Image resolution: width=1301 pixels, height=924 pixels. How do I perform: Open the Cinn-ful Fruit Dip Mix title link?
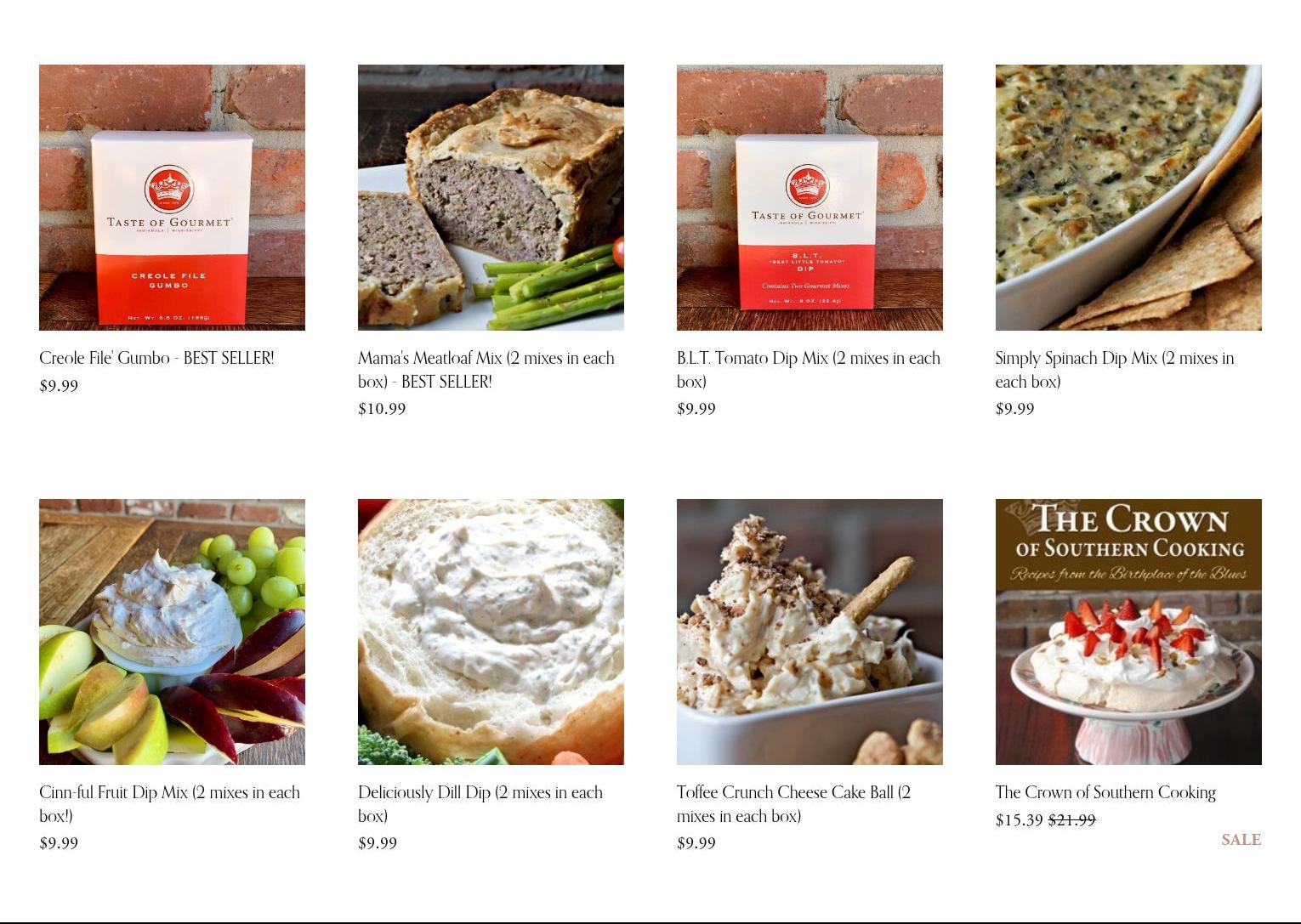169,804
